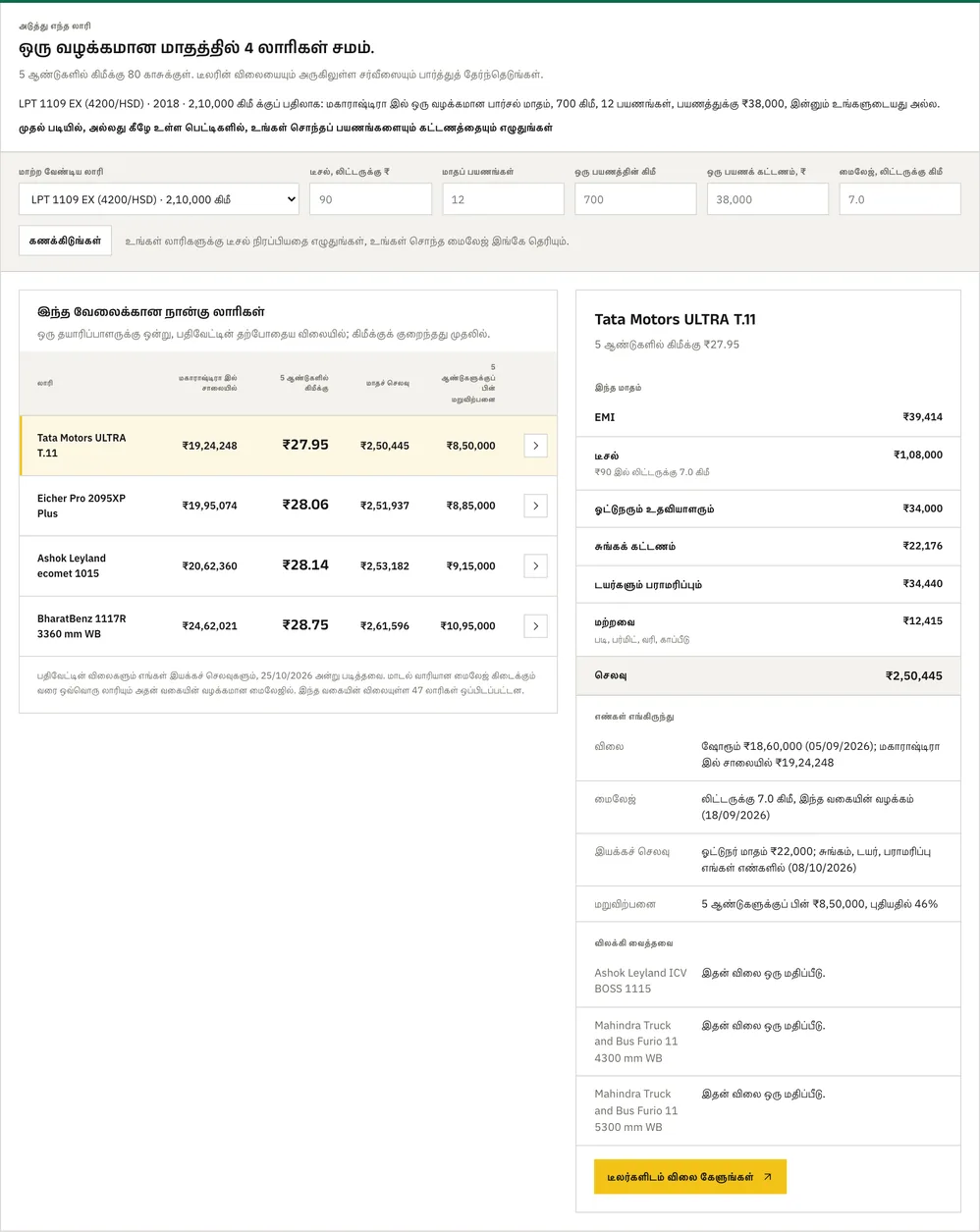Open the chevron arrow for BharatBenz 1117R
Image resolution: width=980 pixels, height=1232 pixels.
point(535,625)
